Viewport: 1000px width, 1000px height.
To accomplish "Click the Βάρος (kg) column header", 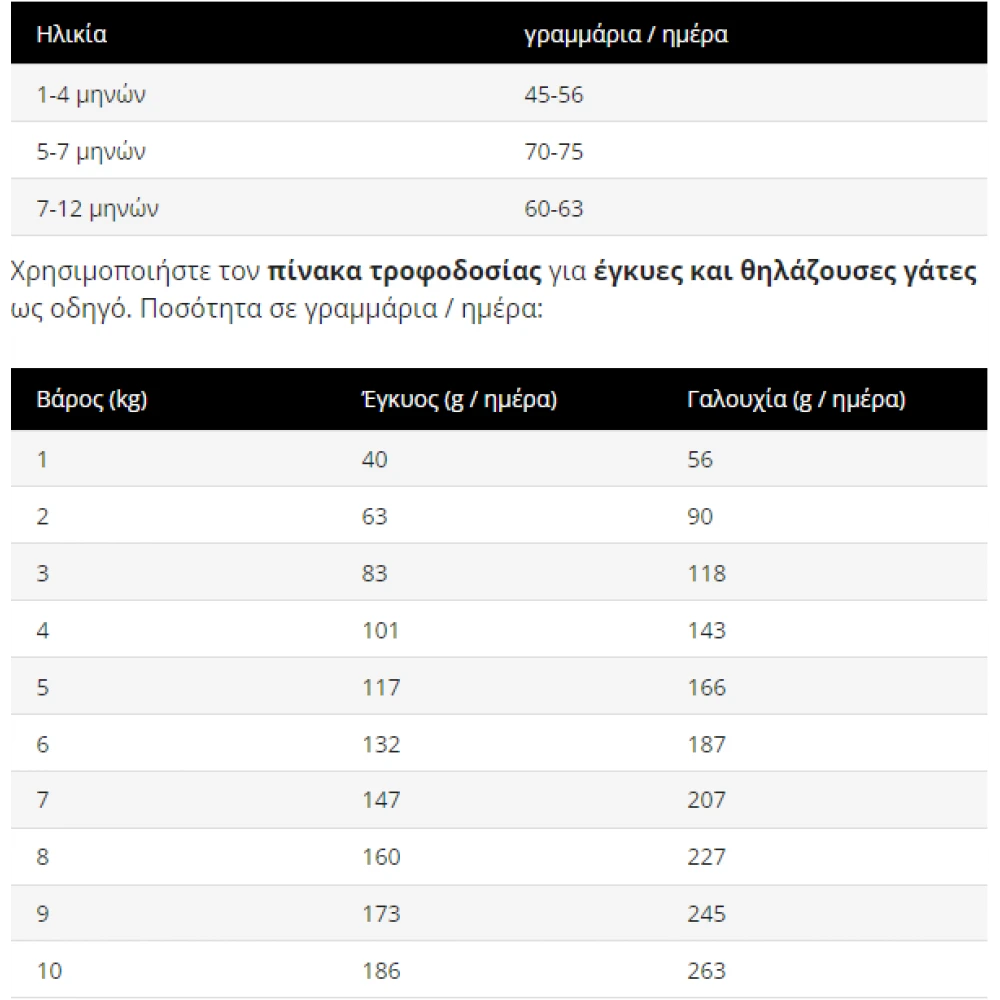I will point(91,400).
